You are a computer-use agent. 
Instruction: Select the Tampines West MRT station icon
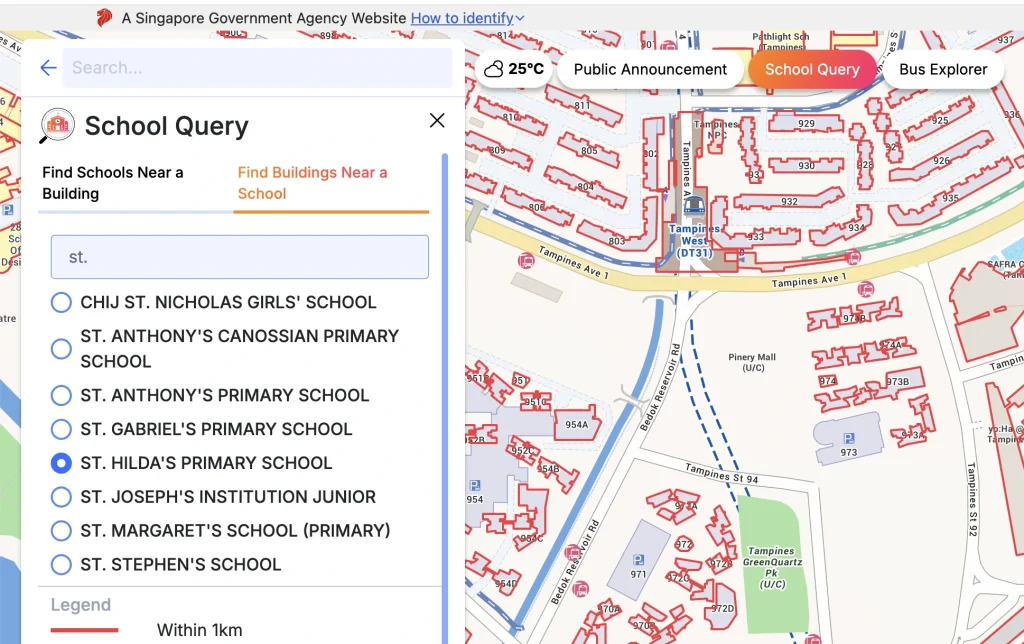pos(694,205)
